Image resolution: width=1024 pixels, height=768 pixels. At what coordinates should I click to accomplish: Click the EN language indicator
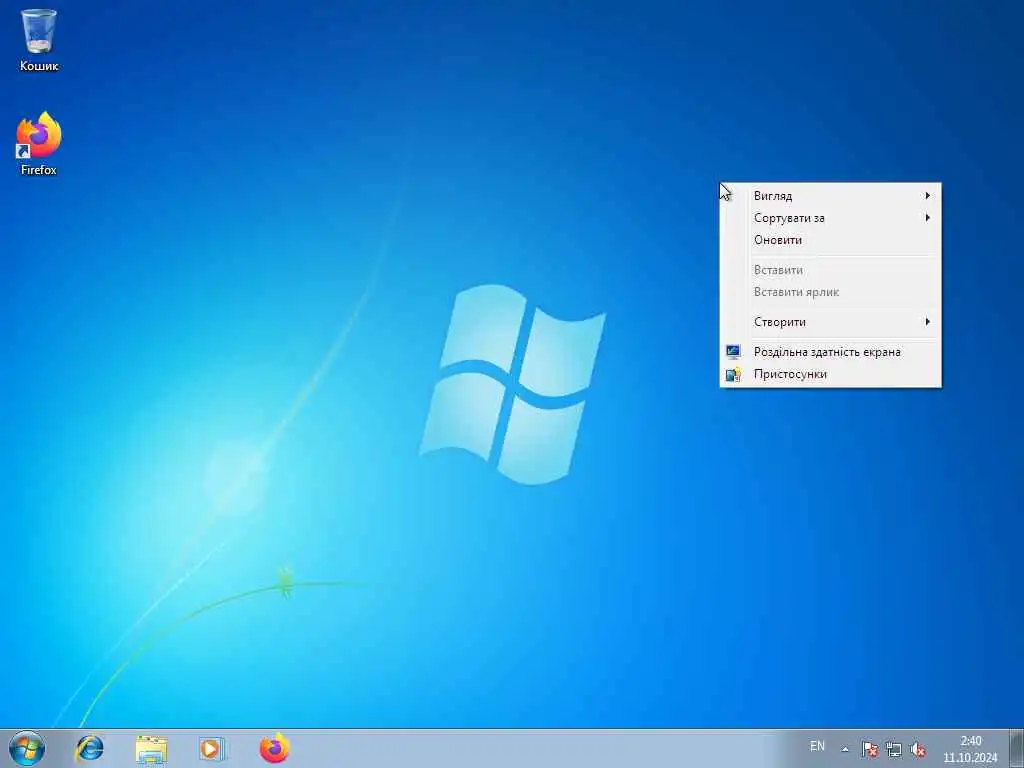(x=817, y=746)
